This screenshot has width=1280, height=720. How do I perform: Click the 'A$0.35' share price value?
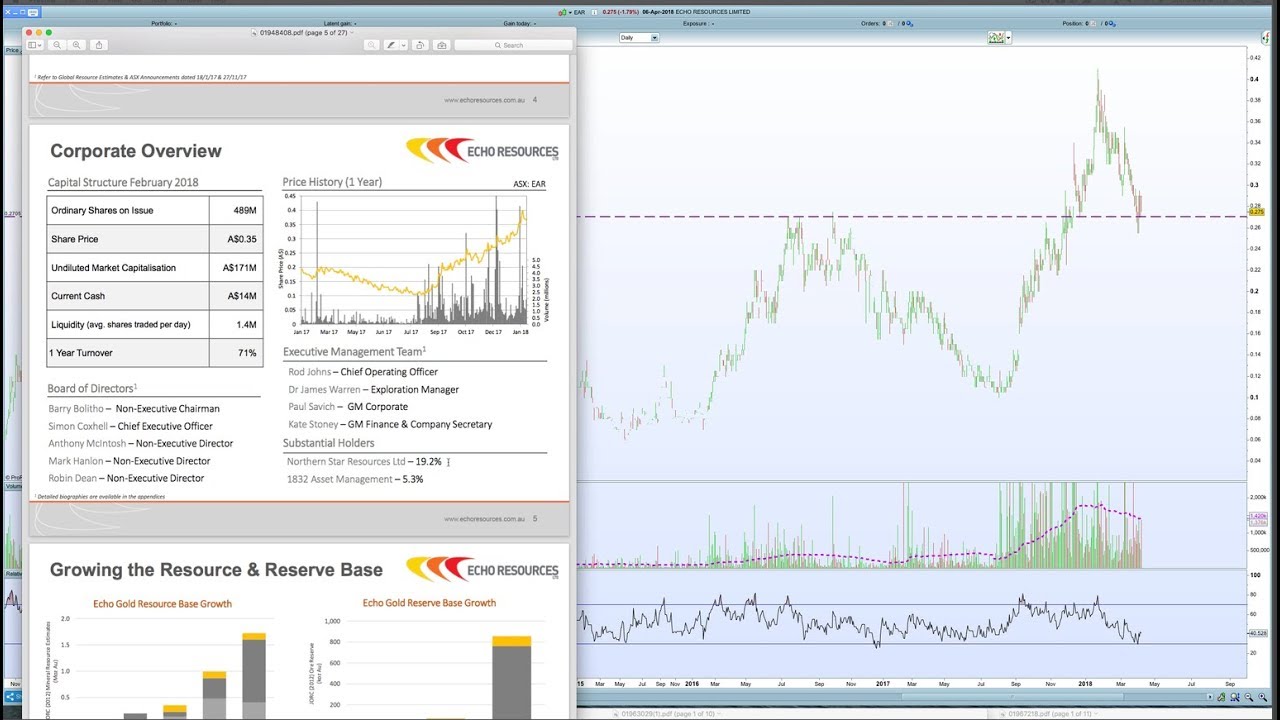(x=242, y=239)
